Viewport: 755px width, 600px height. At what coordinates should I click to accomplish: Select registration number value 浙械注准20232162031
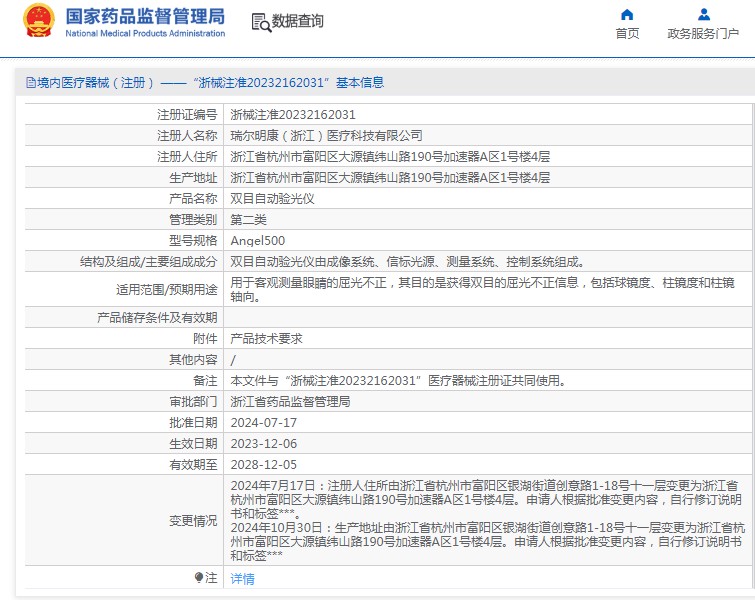(293, 115)
